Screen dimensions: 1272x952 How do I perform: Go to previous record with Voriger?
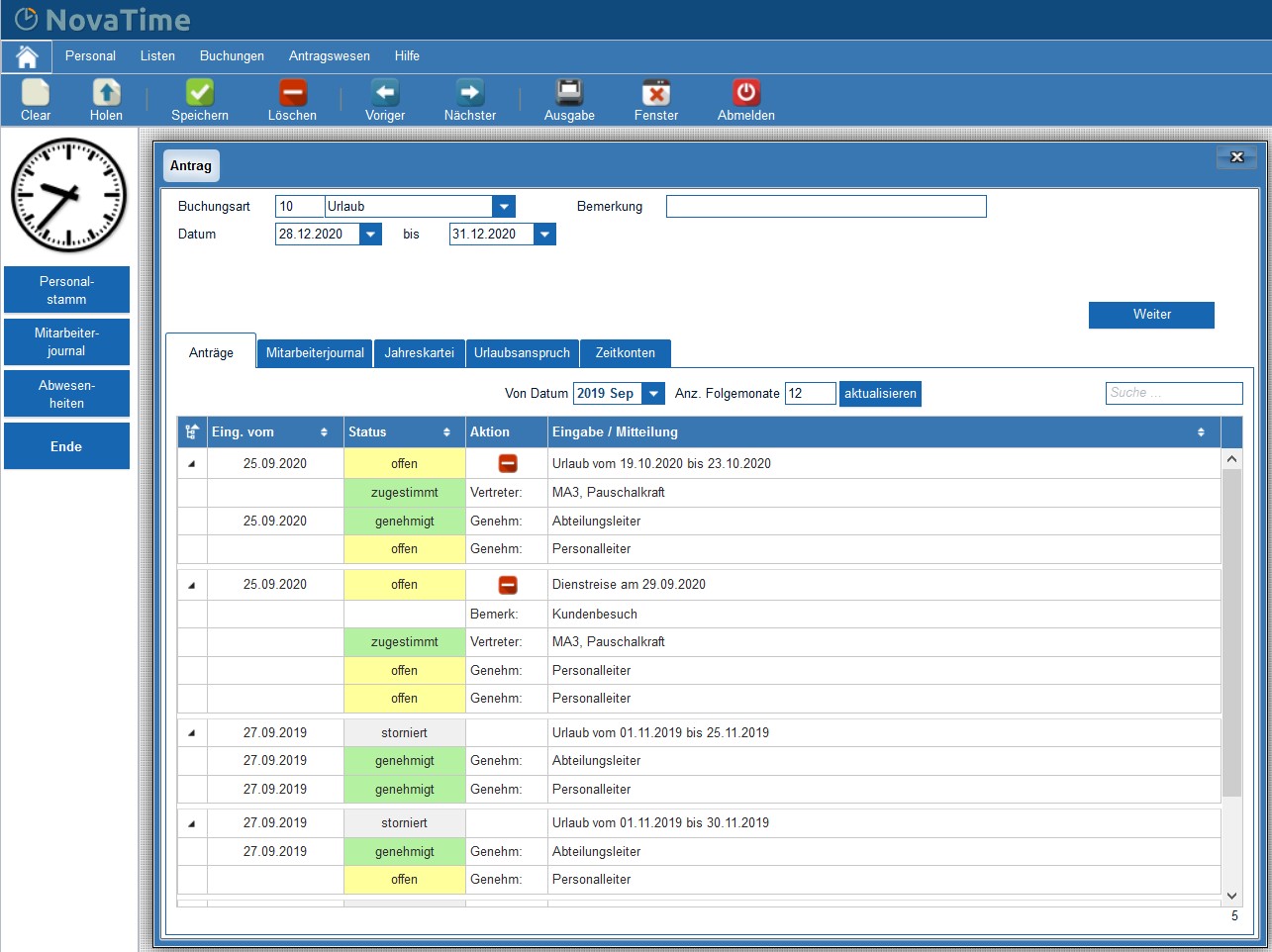pos(385,93)
